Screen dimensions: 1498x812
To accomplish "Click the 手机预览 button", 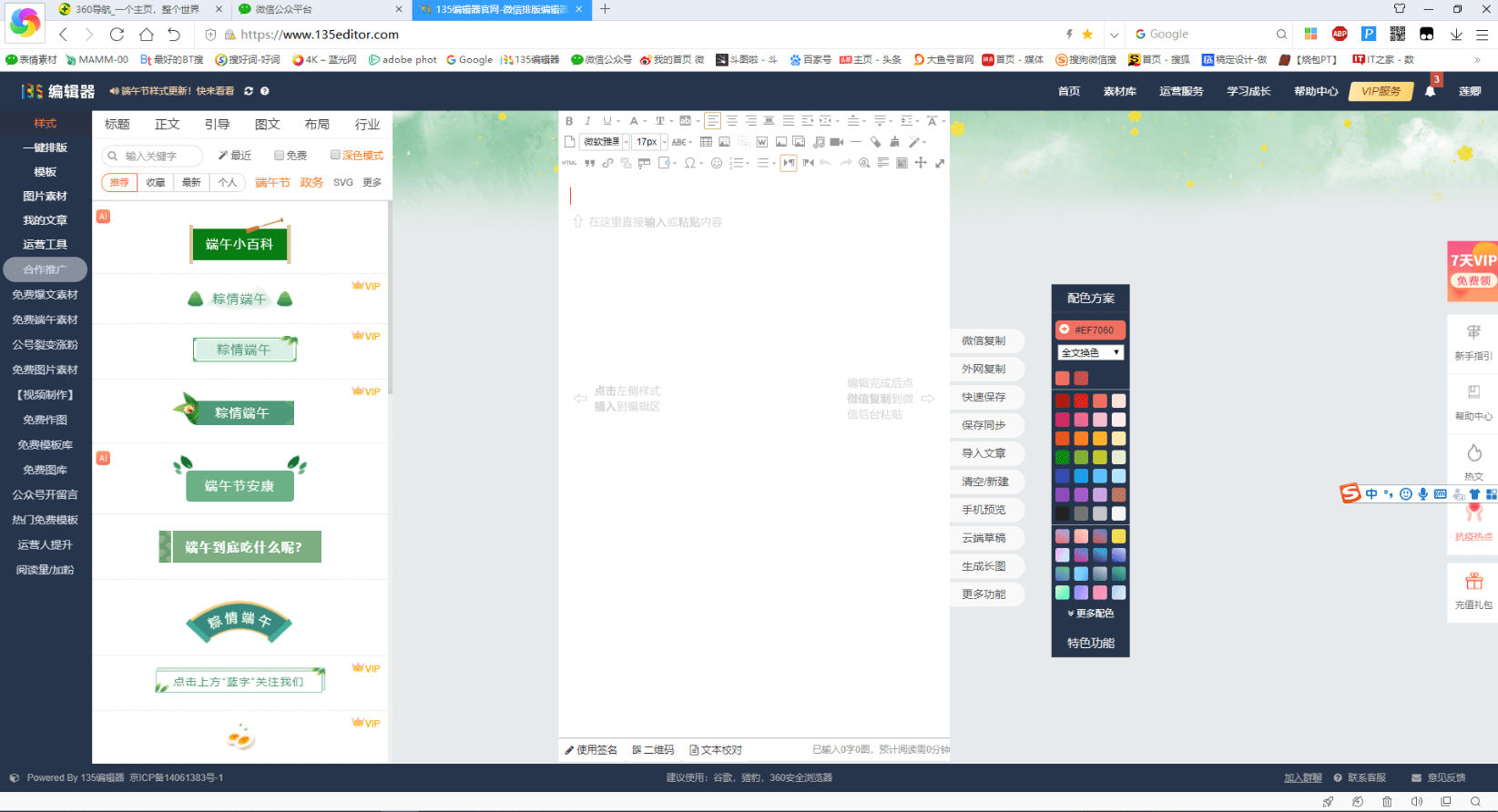I will 984,510.
